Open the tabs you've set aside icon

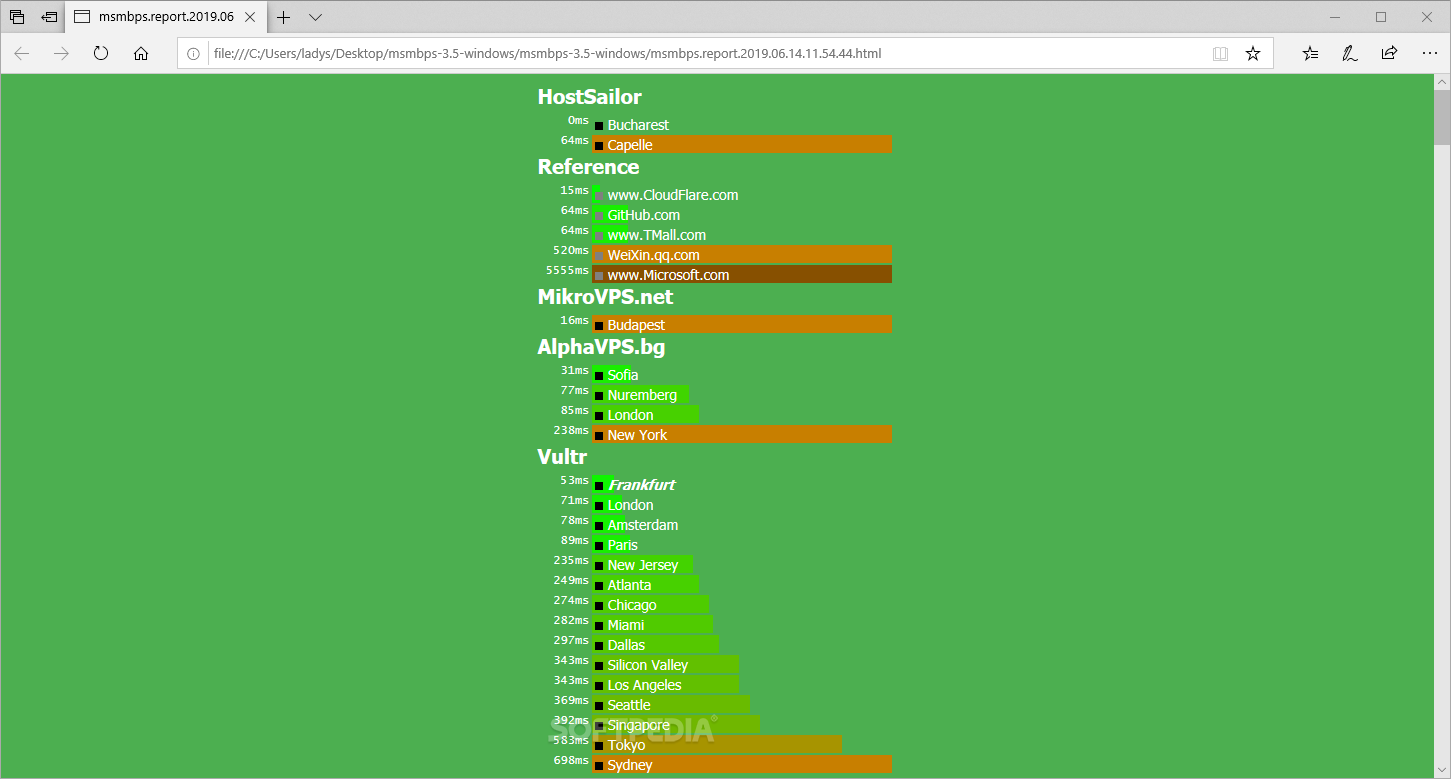(x=17, y=17)
